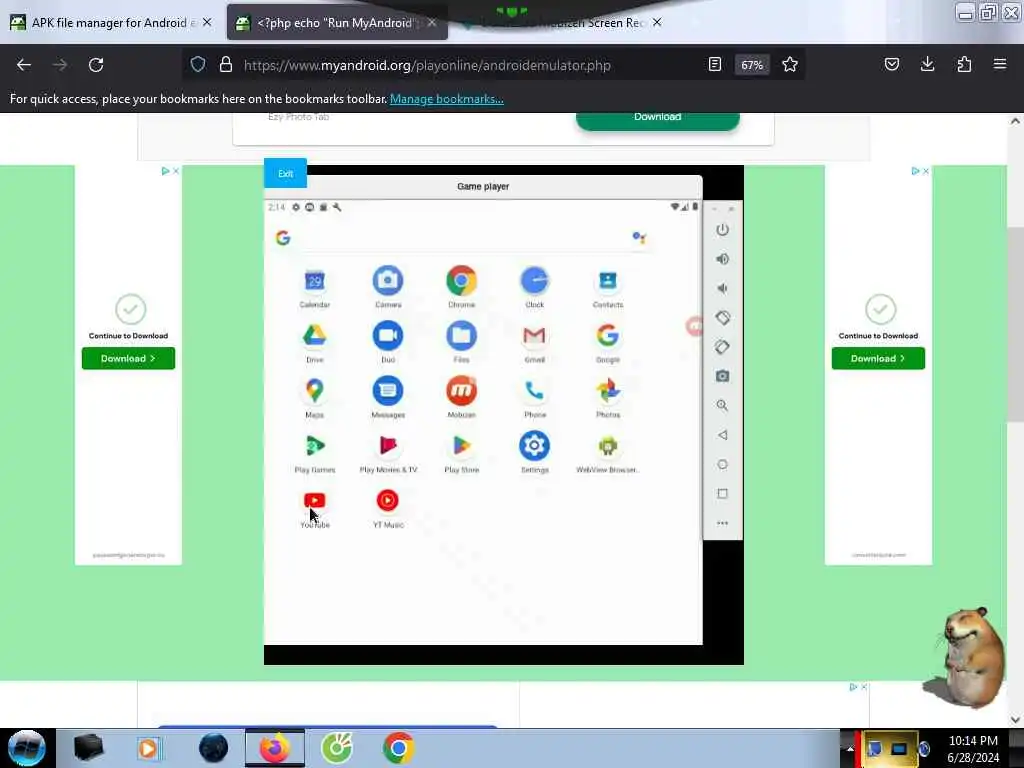1024x768 pixels.
Task: Open the Firefox downloads panel
Action: pos(927,65)
